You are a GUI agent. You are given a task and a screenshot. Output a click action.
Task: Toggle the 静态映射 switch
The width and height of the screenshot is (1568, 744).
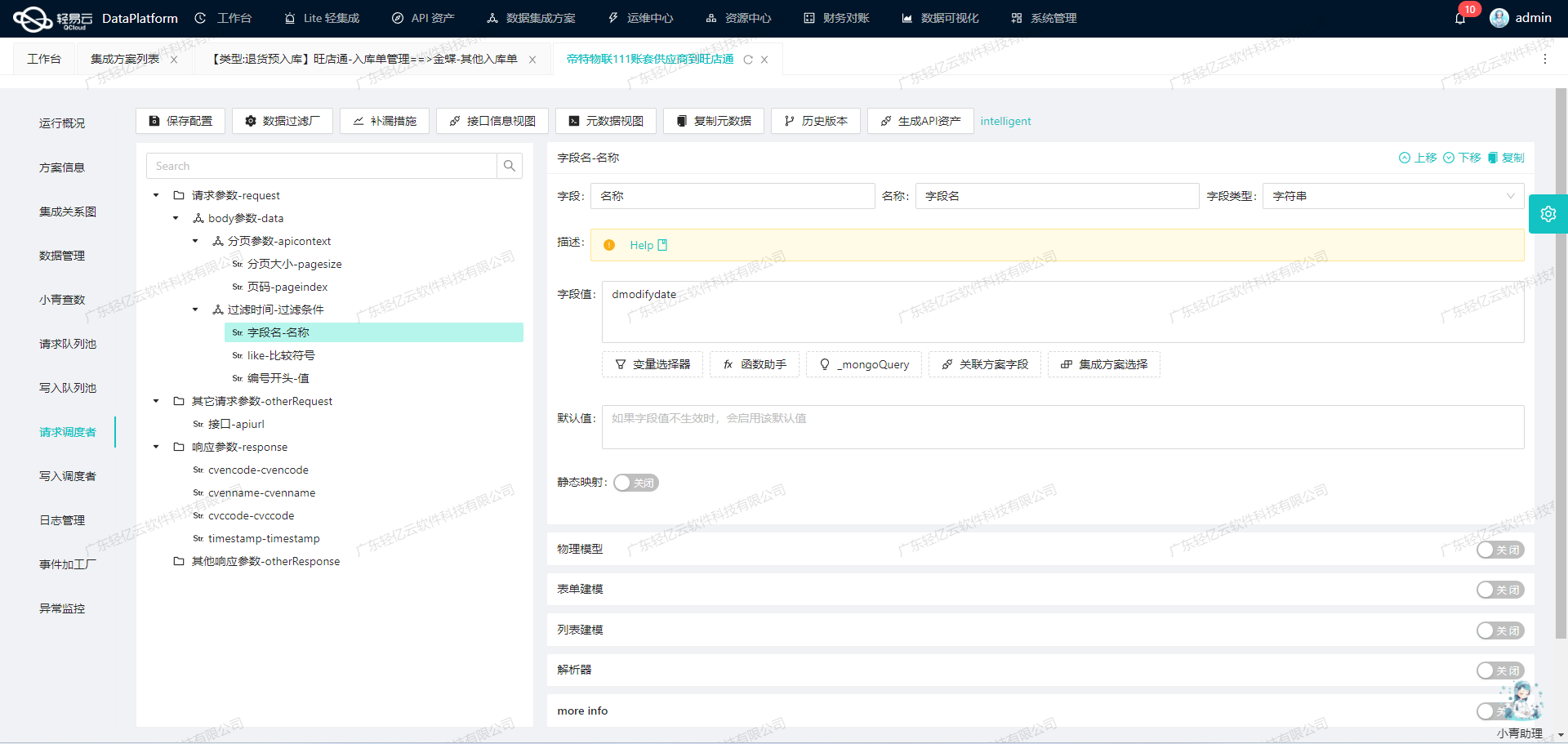pyautogui.click(x=635, y=483)
